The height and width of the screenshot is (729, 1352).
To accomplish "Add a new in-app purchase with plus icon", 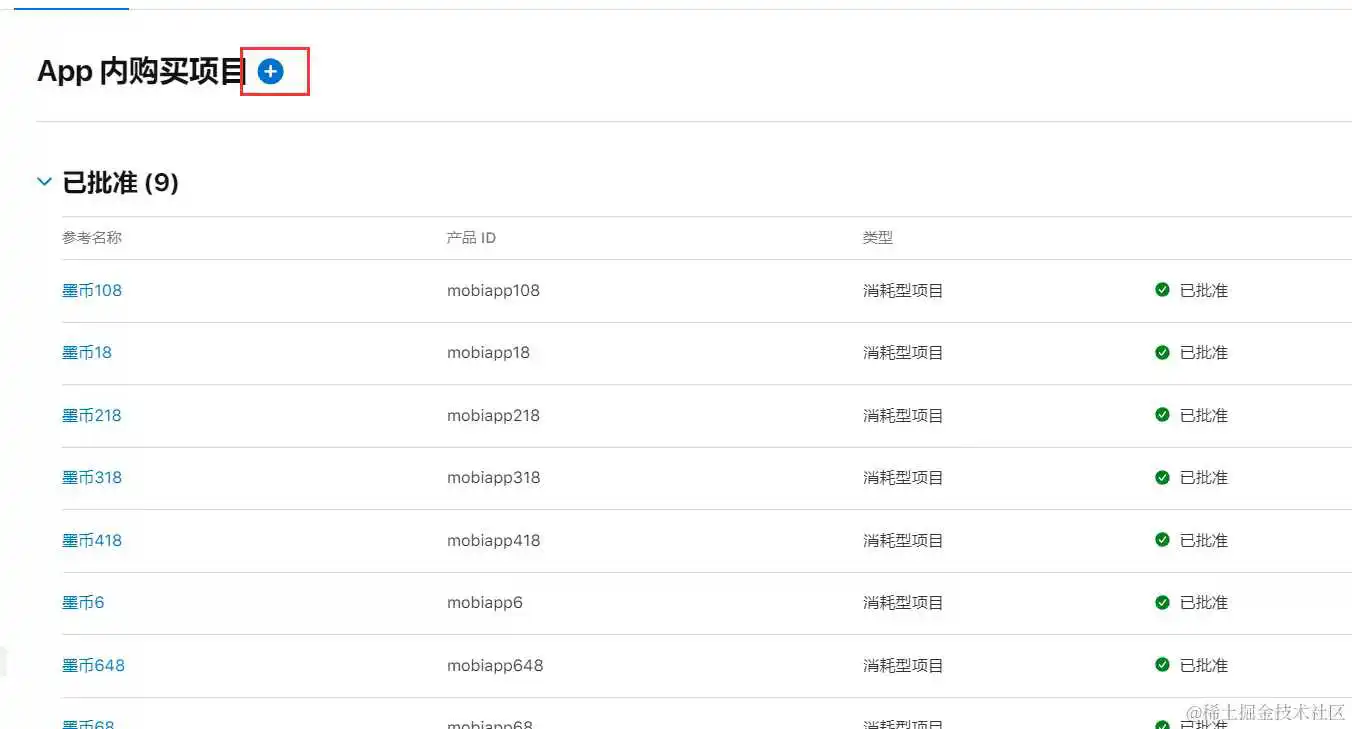I will [270, 71].
